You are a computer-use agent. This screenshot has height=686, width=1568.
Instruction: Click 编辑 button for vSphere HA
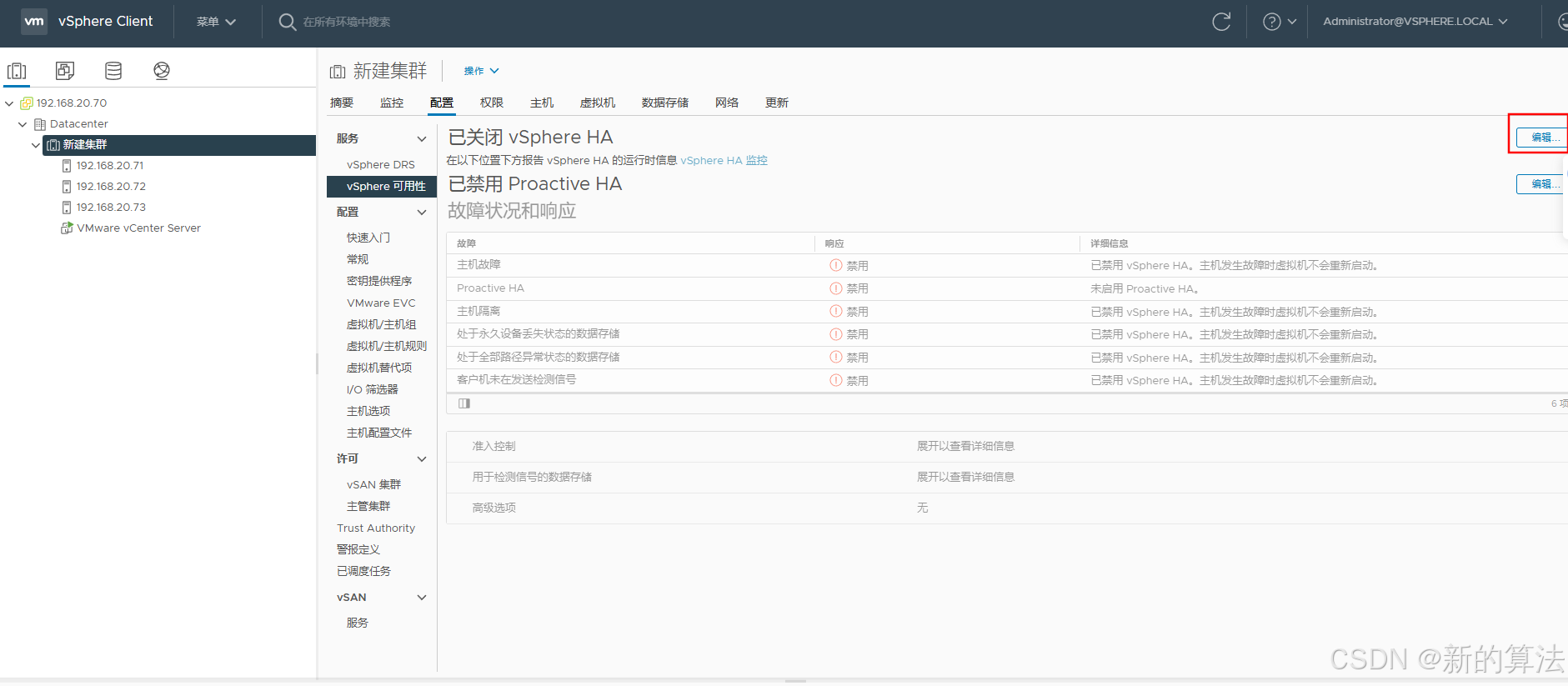coord(1541,138)
